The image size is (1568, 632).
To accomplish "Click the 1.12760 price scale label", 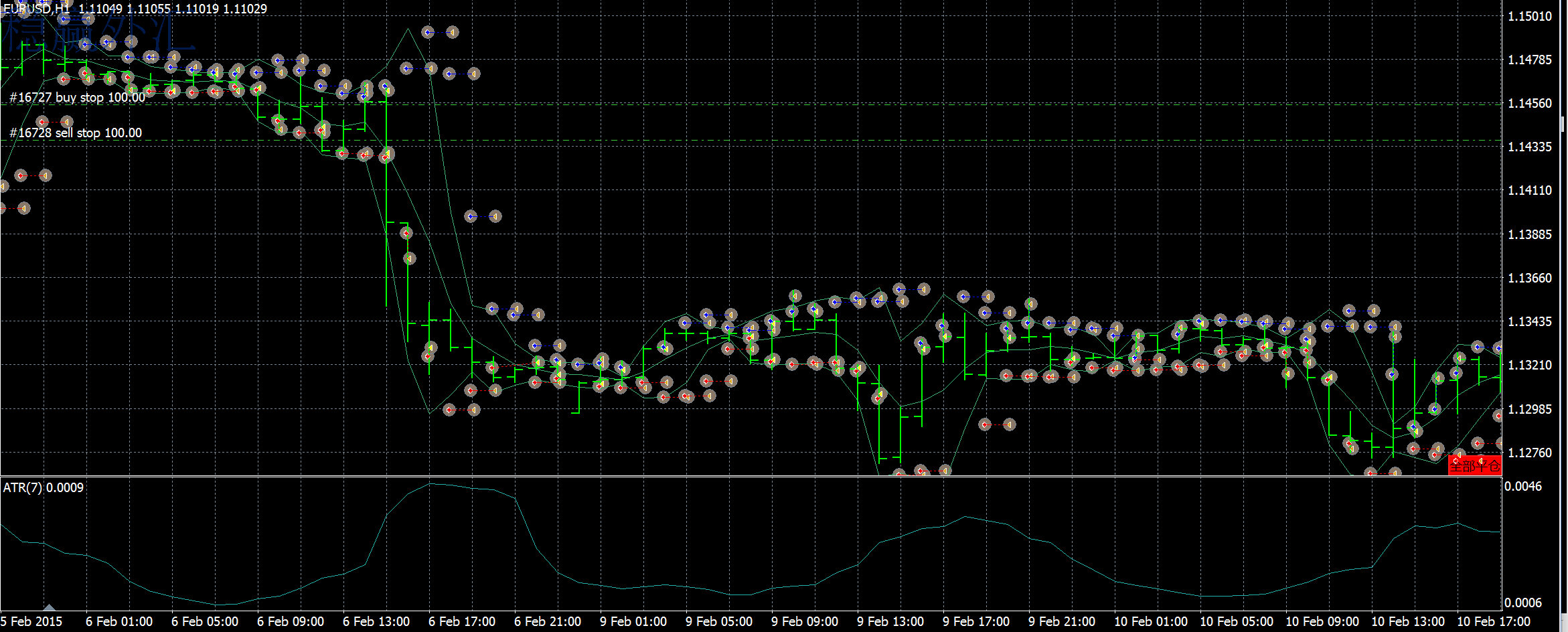I will click(1530, 453).
